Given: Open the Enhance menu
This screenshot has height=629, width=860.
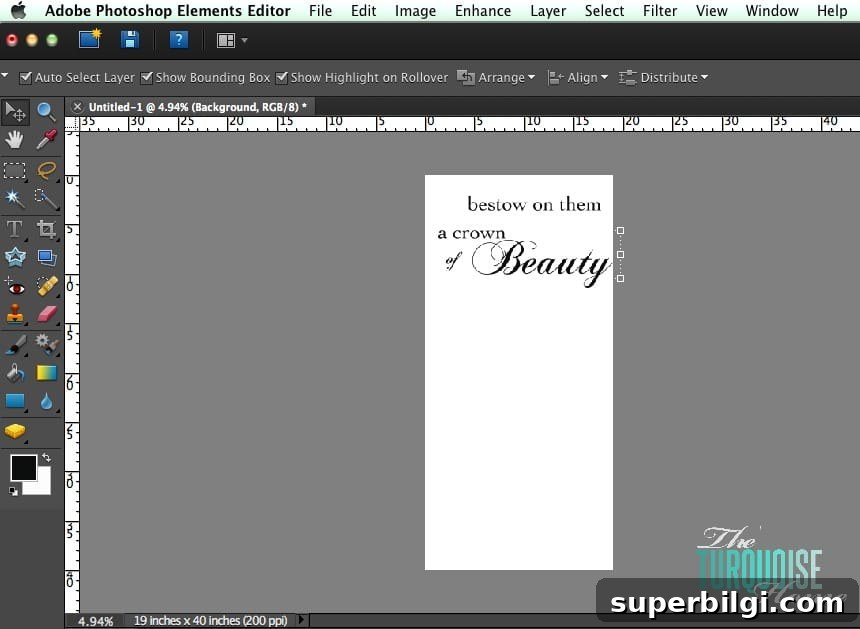Looking at the screenshot, I should click(483, 10).
